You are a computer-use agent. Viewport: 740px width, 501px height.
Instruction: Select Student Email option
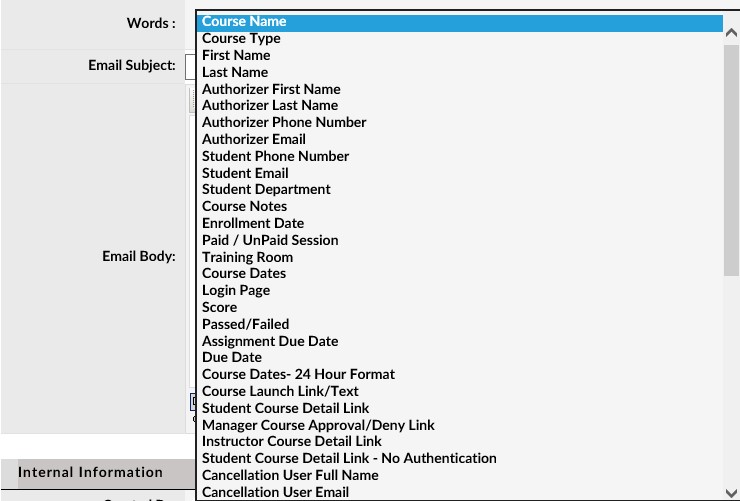click(459, 174)
